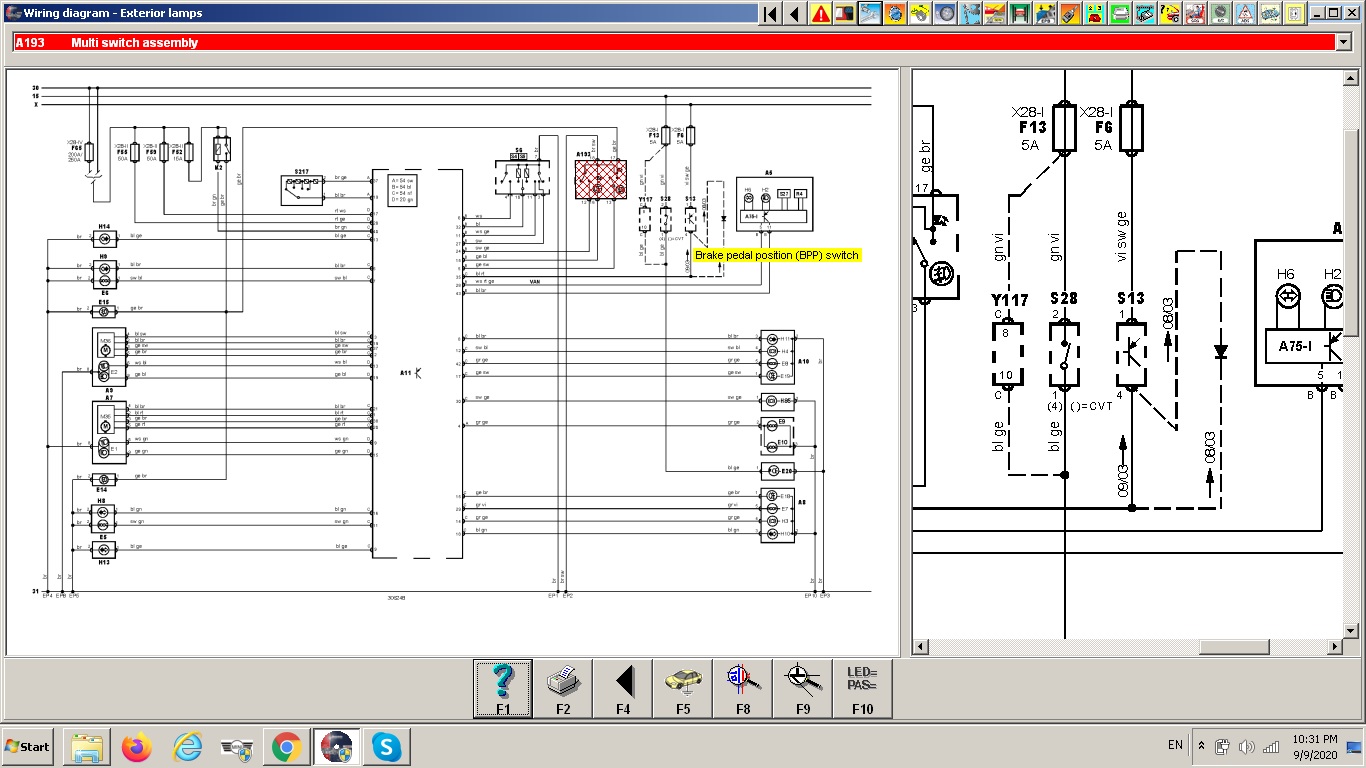Click the F1 help question mark button
The width and height of the screenshot is (1366, 768).
coord(503,688)
